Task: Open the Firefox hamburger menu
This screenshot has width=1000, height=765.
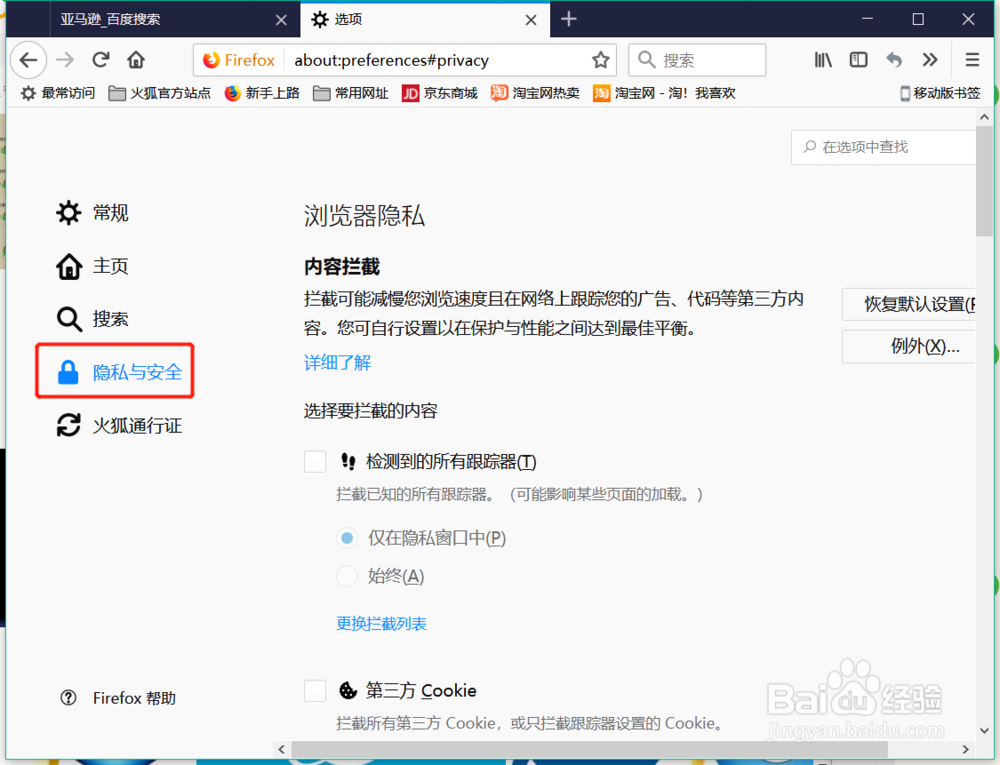Action: (971, 60)
